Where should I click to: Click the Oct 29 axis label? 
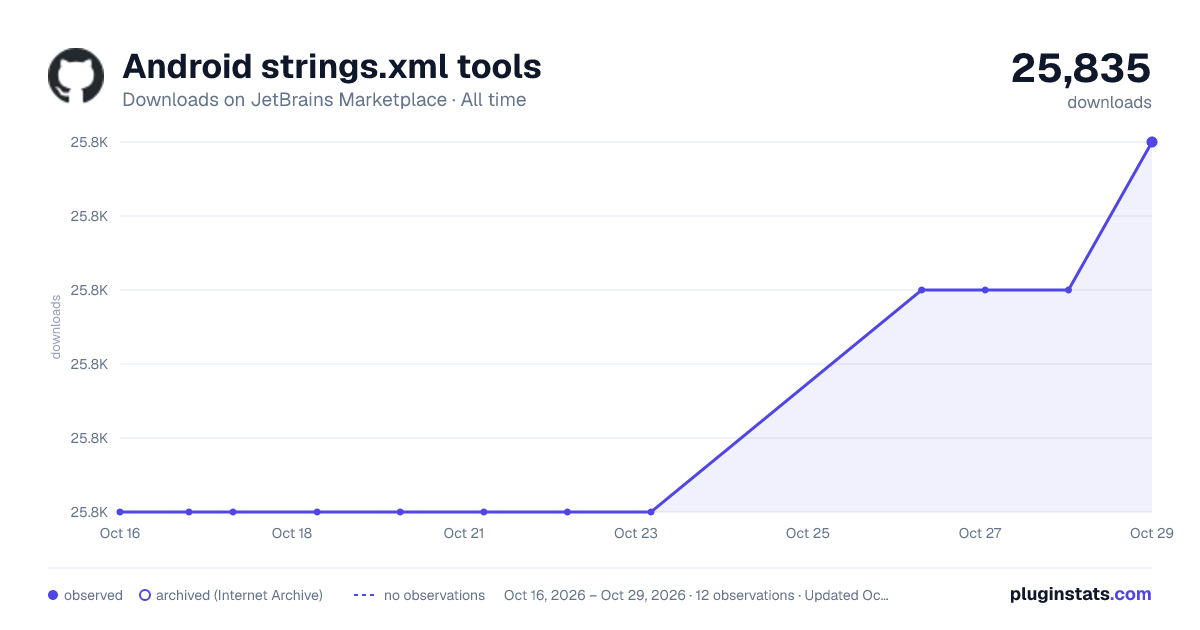(1152, 533)
